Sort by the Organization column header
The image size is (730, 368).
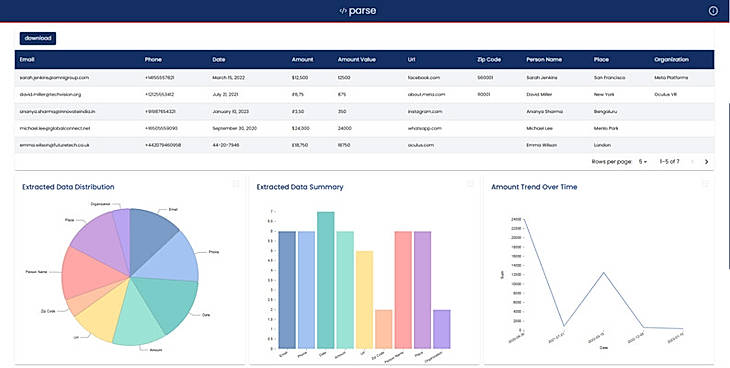(671, 60)
